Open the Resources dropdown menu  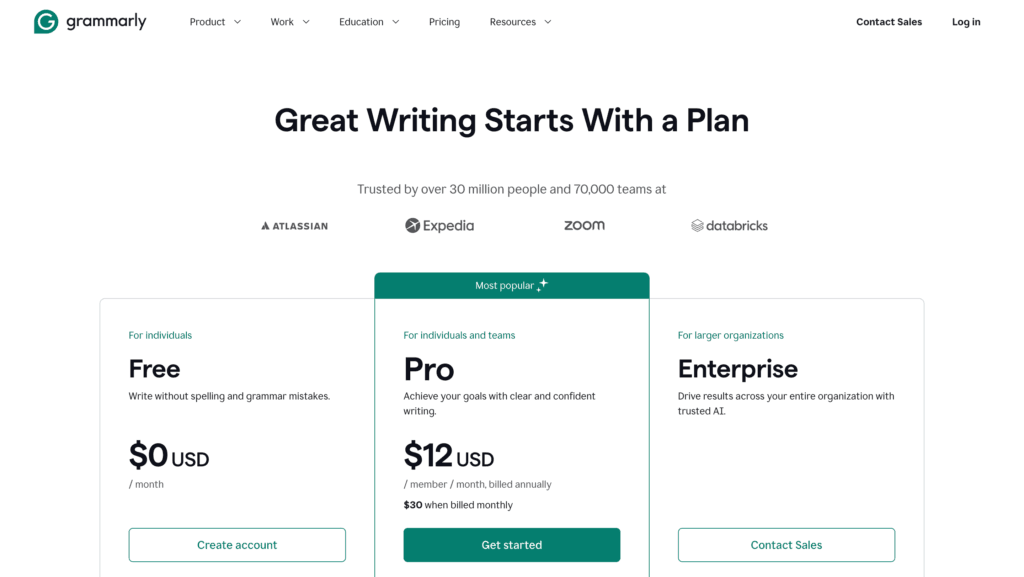(520, 22)
